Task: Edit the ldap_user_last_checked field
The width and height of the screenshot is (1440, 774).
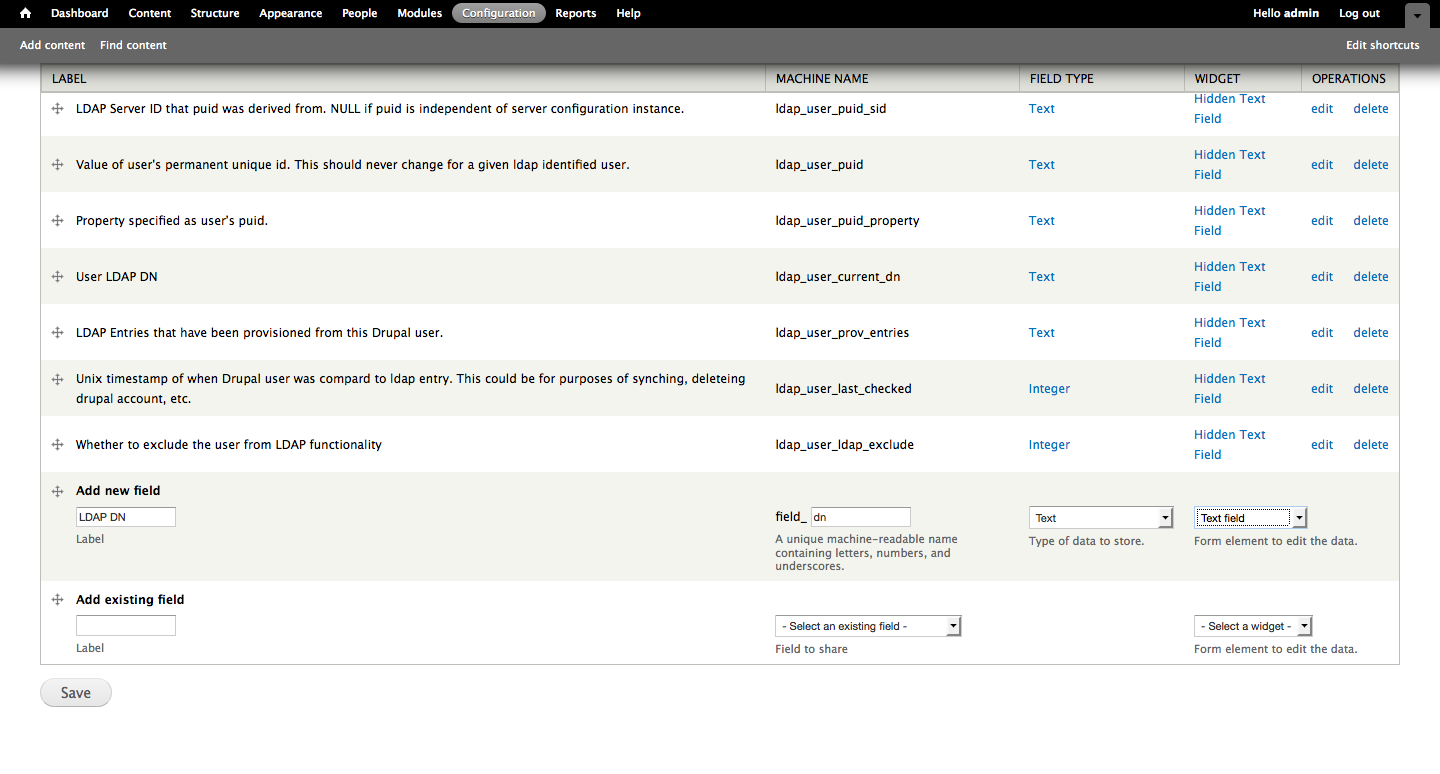Action: click(x=1322, y=389)
